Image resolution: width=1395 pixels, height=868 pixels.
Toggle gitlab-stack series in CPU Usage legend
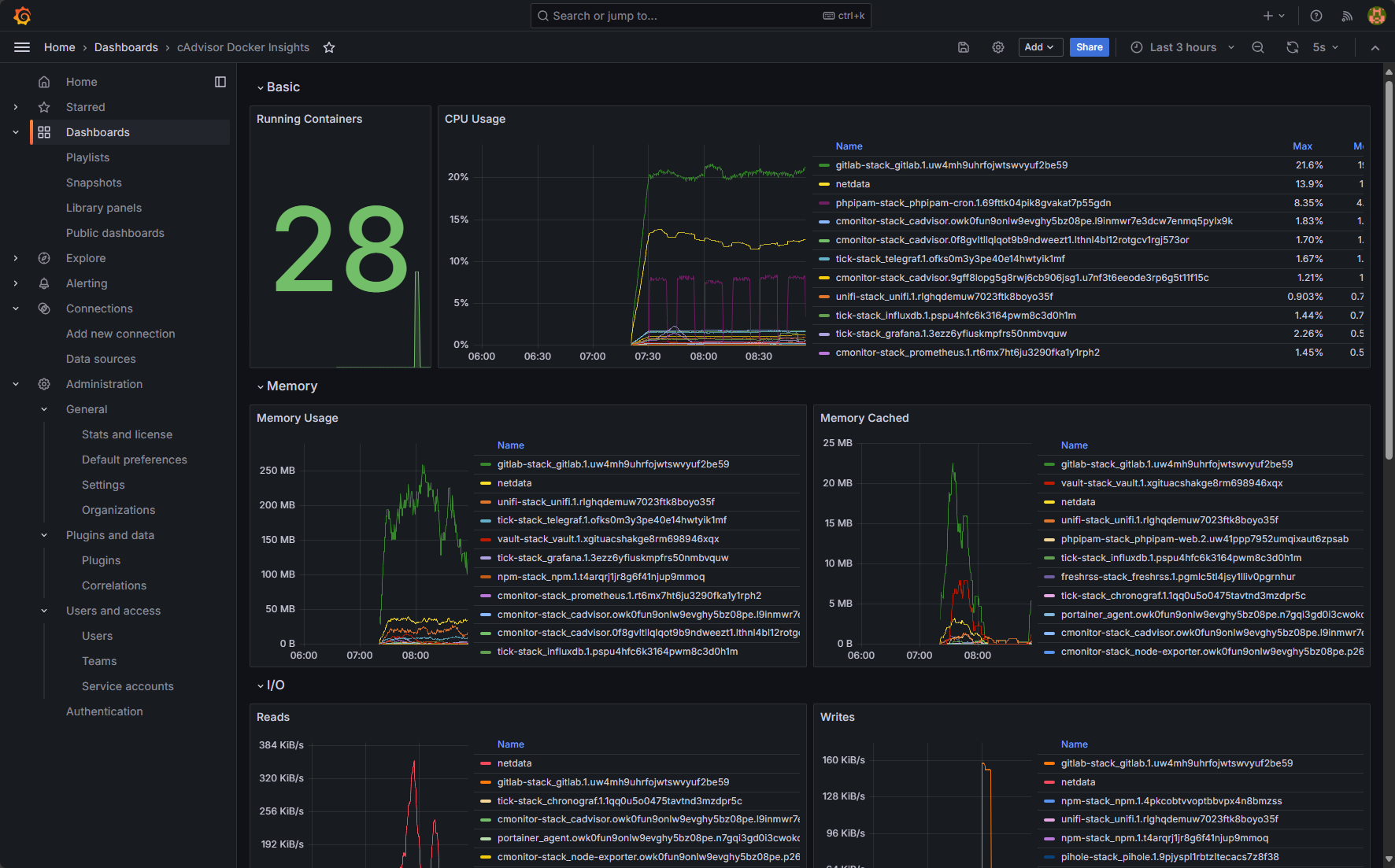click(951, 165)
